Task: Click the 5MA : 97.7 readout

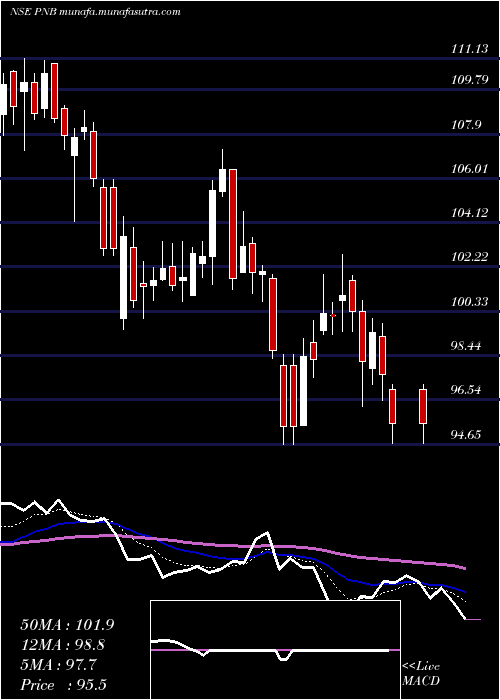Action: pos(58,665)
